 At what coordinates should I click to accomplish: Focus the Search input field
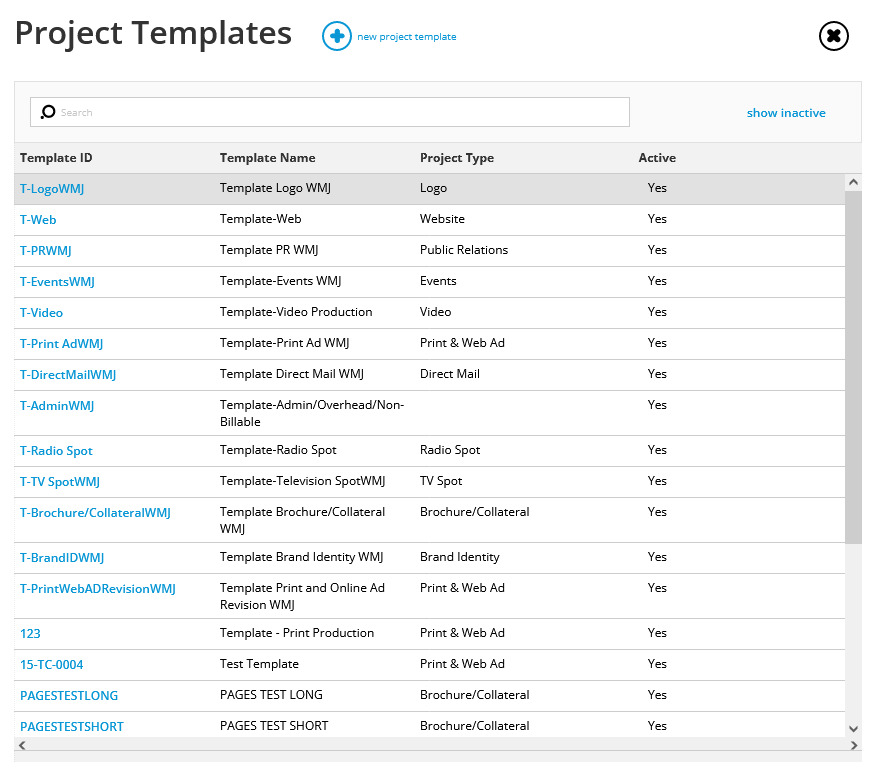pos(330,112)
